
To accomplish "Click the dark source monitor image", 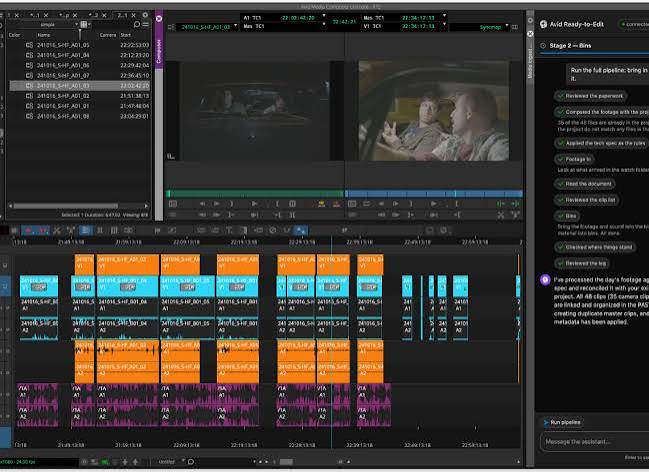I will tap(255, 110).
